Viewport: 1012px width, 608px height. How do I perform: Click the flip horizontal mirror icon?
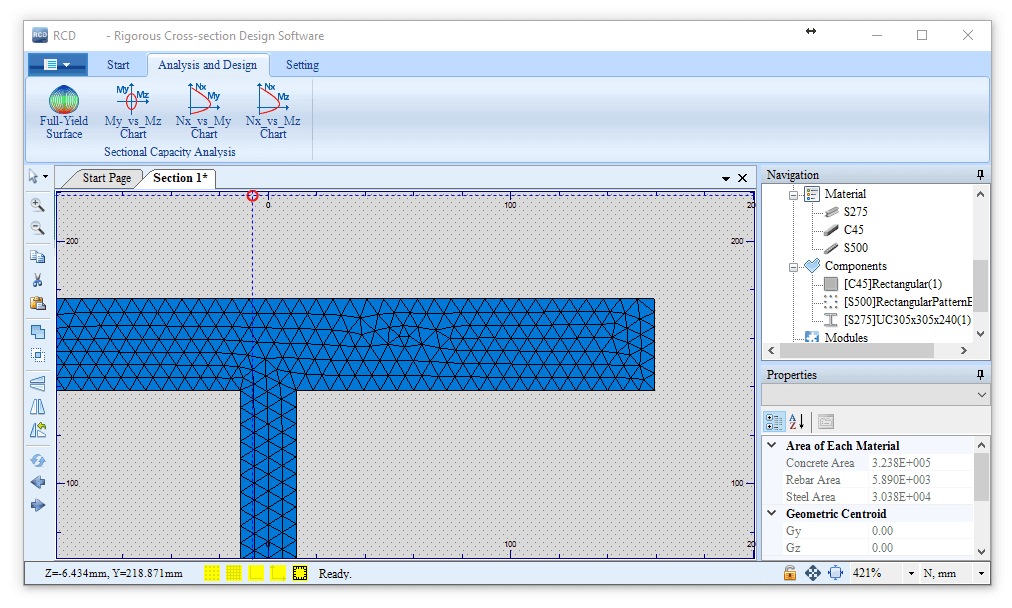pyautogui.click(x=37, y=407)
